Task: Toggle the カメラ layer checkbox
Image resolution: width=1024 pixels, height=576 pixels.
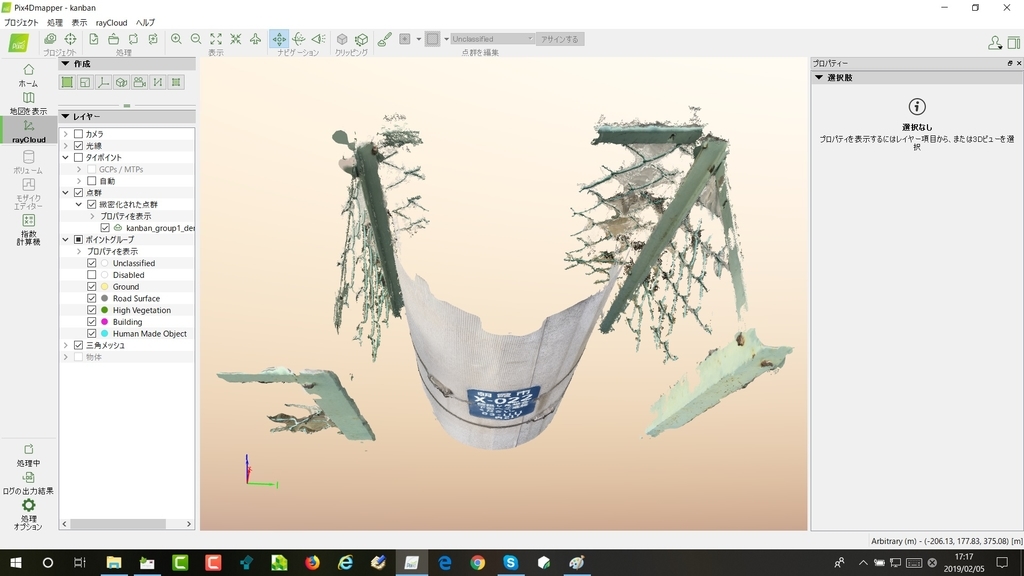Action: pyautogui.click(x=78, y=134)
